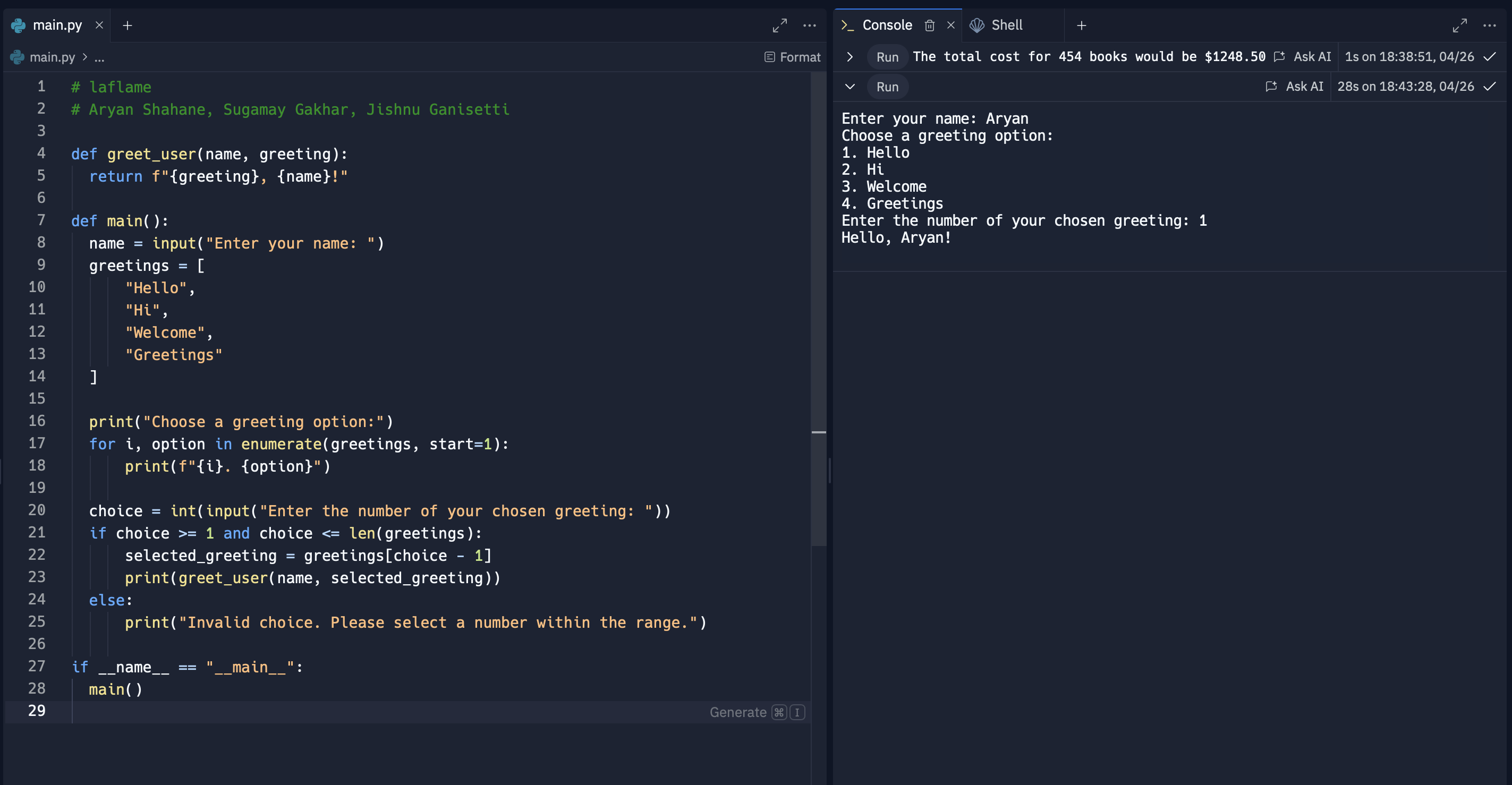Open a new editor tab with the plus icon
This screenshot has height=785, width=1512.
pyautogui.click(x=128, y=25)
